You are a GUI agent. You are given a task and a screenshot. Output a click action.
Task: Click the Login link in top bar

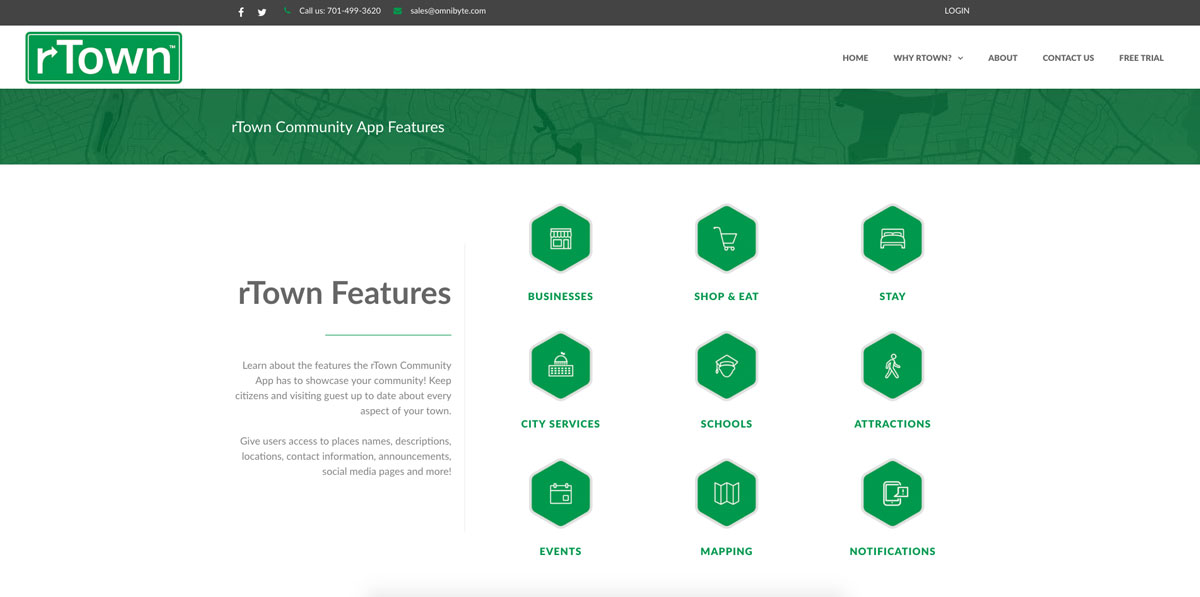(x=957, y=11)
